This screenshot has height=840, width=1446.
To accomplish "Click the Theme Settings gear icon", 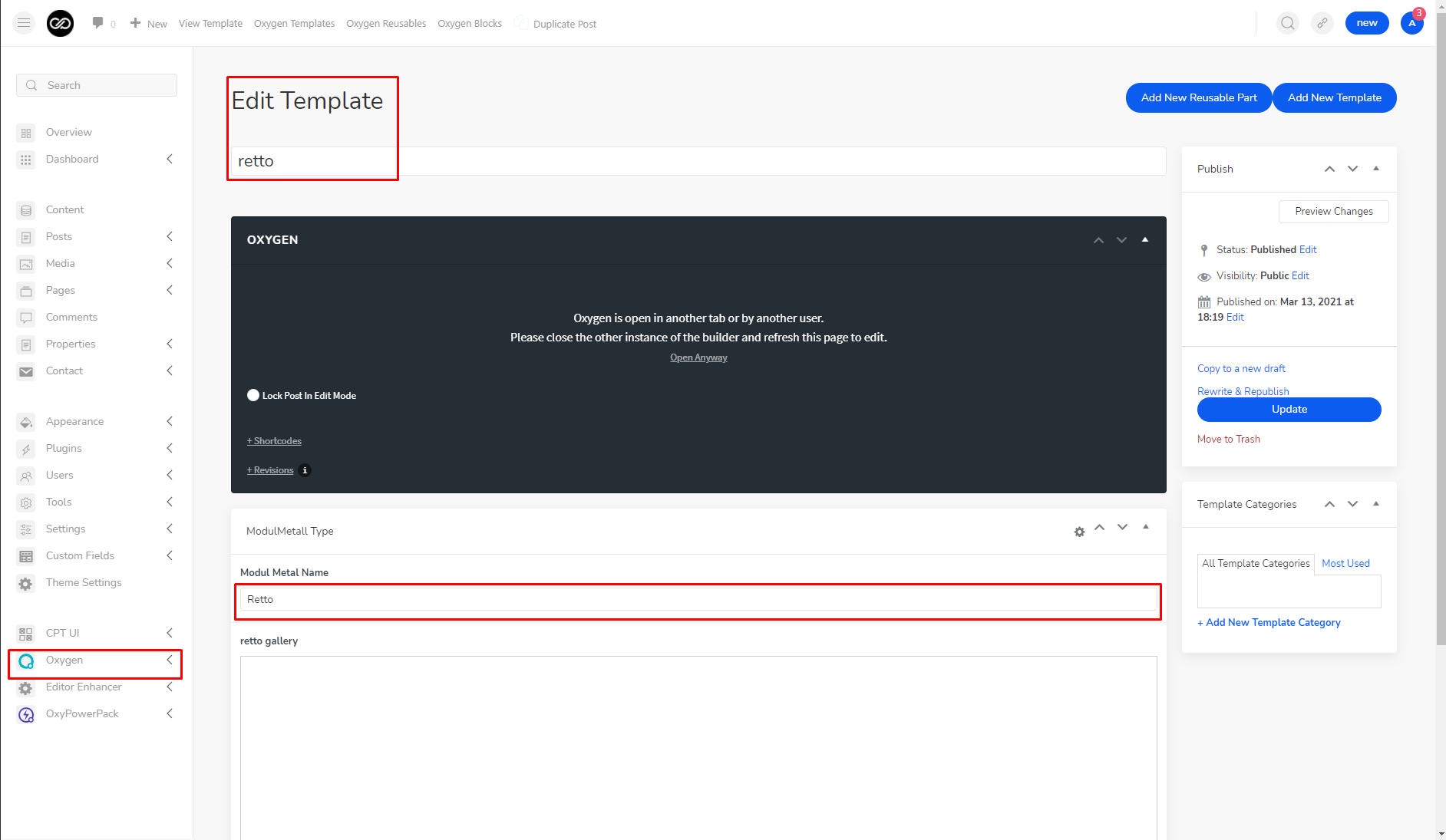I will [x=26, y=583].
